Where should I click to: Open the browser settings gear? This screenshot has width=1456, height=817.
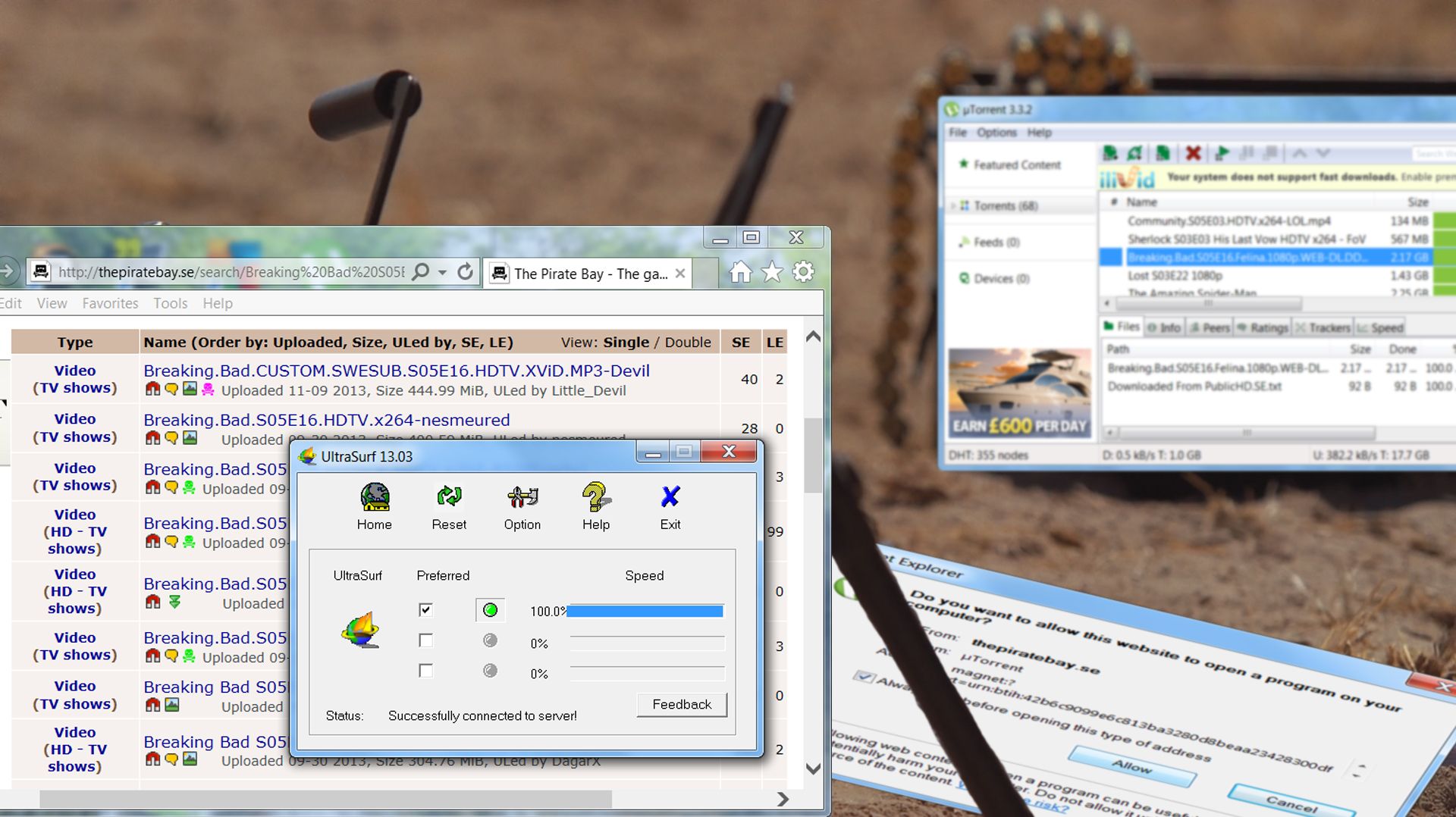click(804, 272)
